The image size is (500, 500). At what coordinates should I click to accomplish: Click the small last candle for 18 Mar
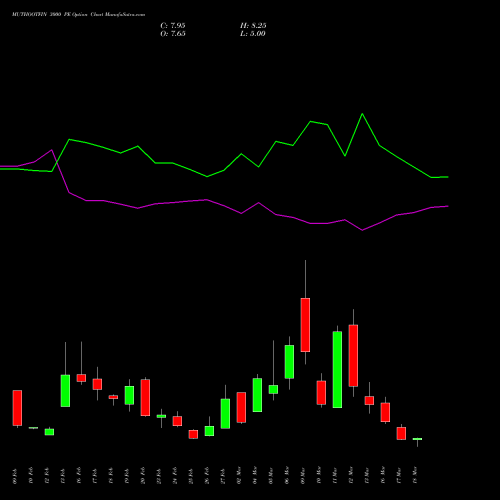tap(417, 439)
